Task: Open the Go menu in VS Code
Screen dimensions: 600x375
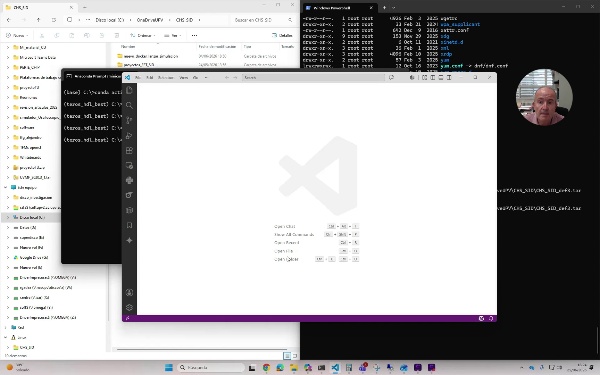Action: 195,77
